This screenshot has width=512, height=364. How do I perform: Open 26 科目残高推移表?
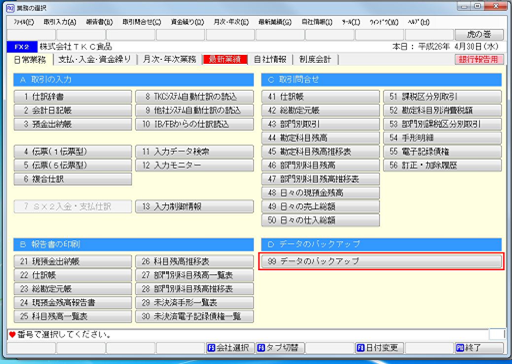click(x=194, y=261)
